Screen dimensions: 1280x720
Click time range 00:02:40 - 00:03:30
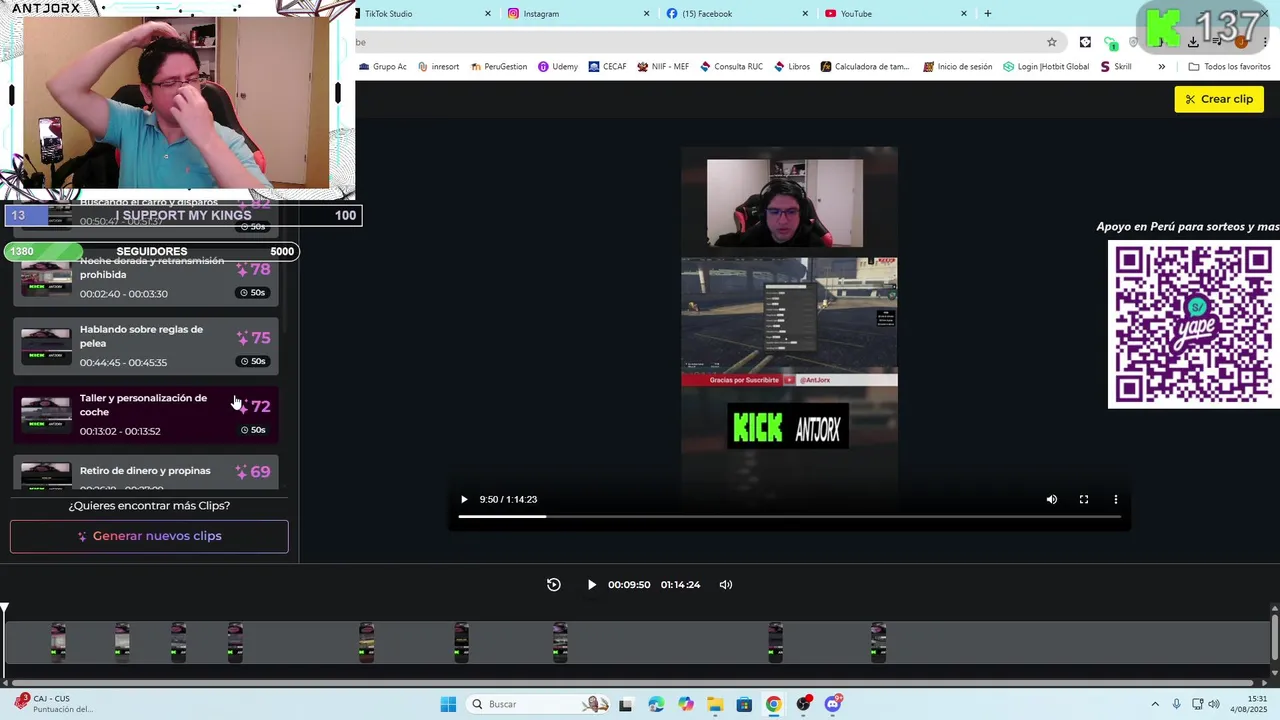coord(124,294)
